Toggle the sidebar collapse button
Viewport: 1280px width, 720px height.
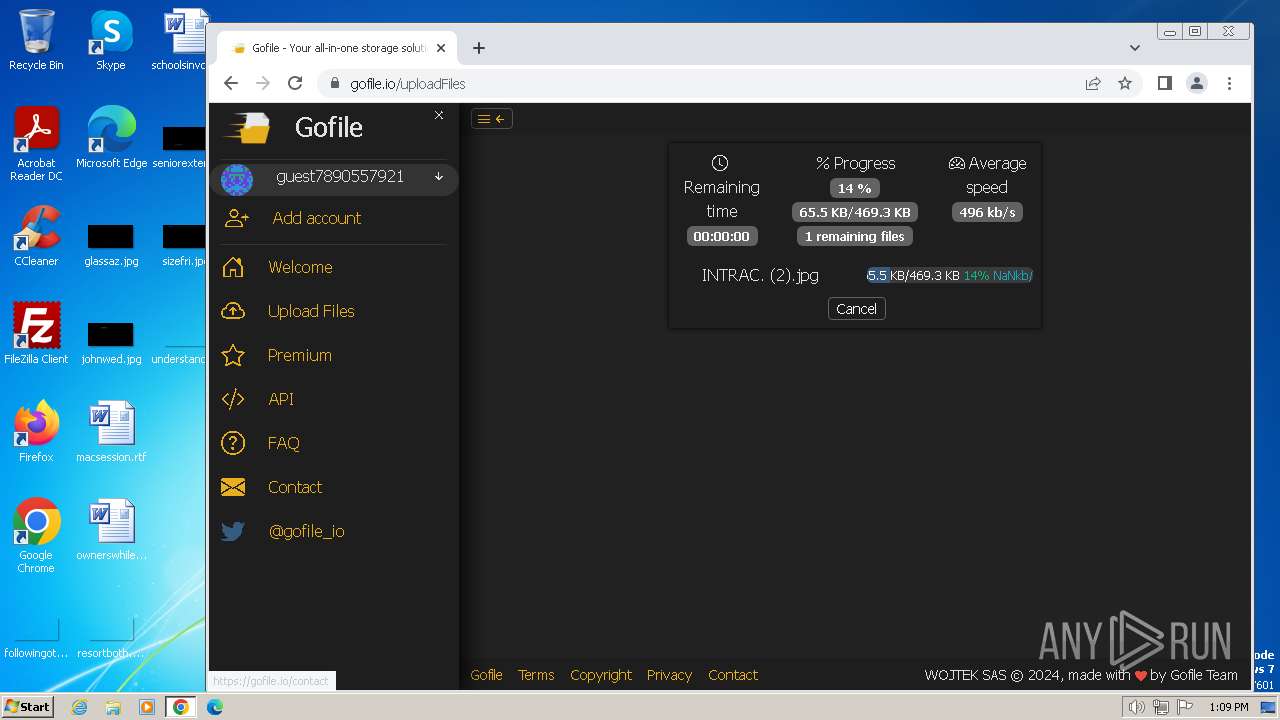coord(491,119)
